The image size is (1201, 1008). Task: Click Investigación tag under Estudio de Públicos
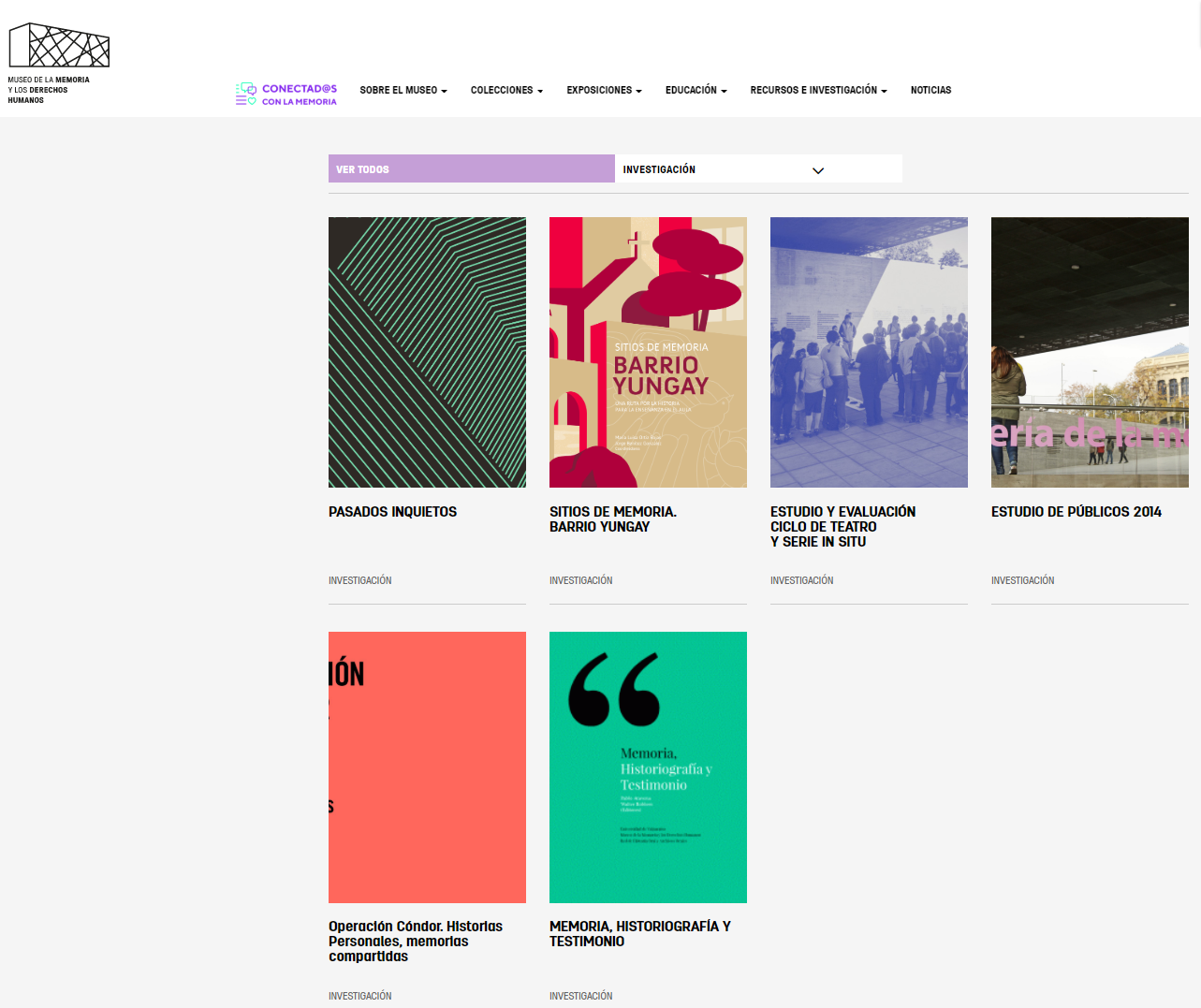(x=1023, y=581)
